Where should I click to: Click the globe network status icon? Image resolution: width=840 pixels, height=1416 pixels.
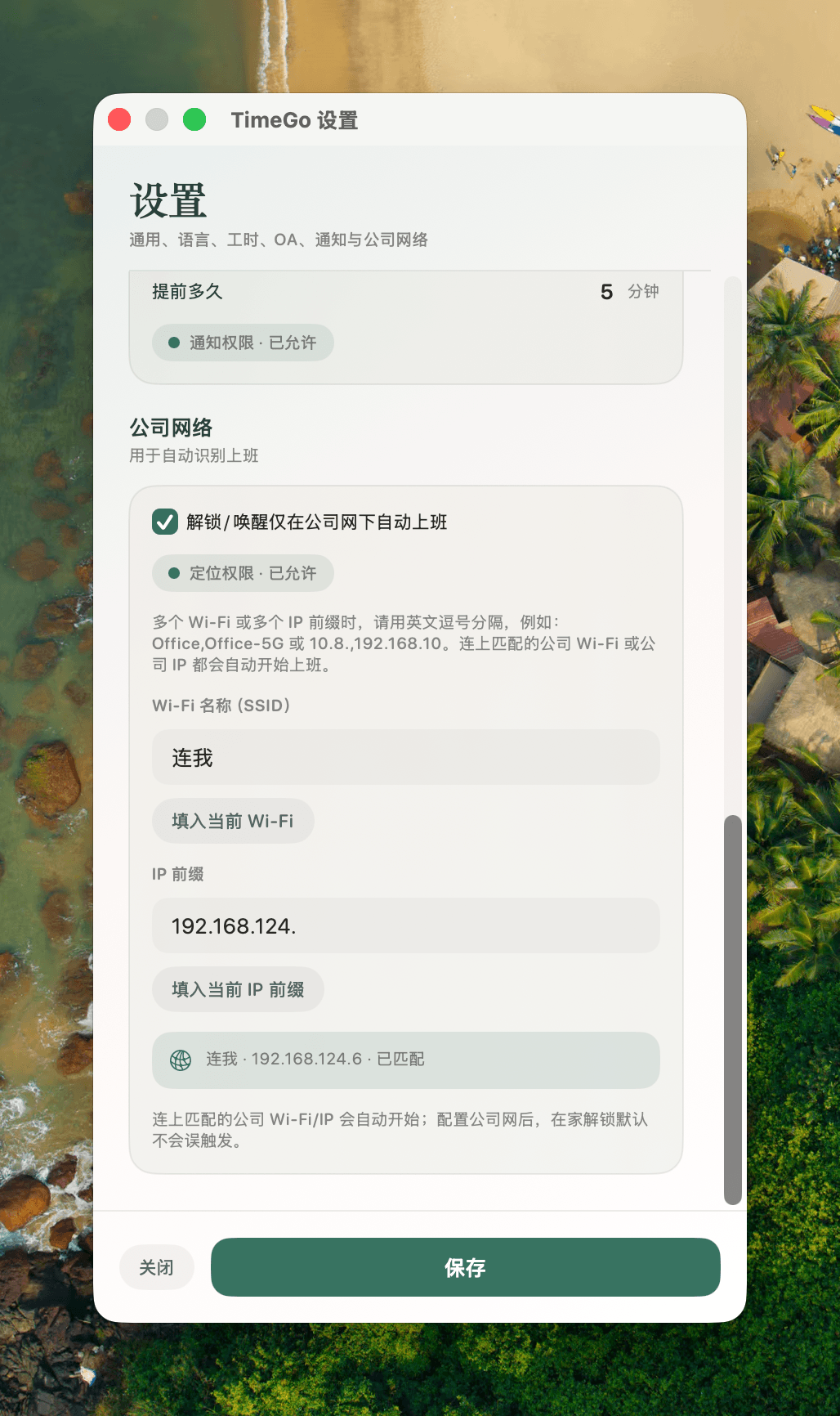click(x=181, y=1060)
